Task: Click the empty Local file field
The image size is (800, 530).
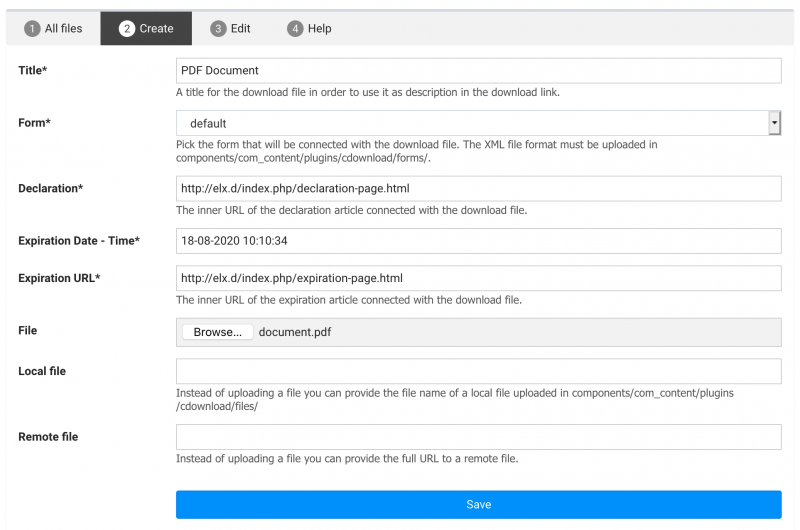Action: point(479,371)
